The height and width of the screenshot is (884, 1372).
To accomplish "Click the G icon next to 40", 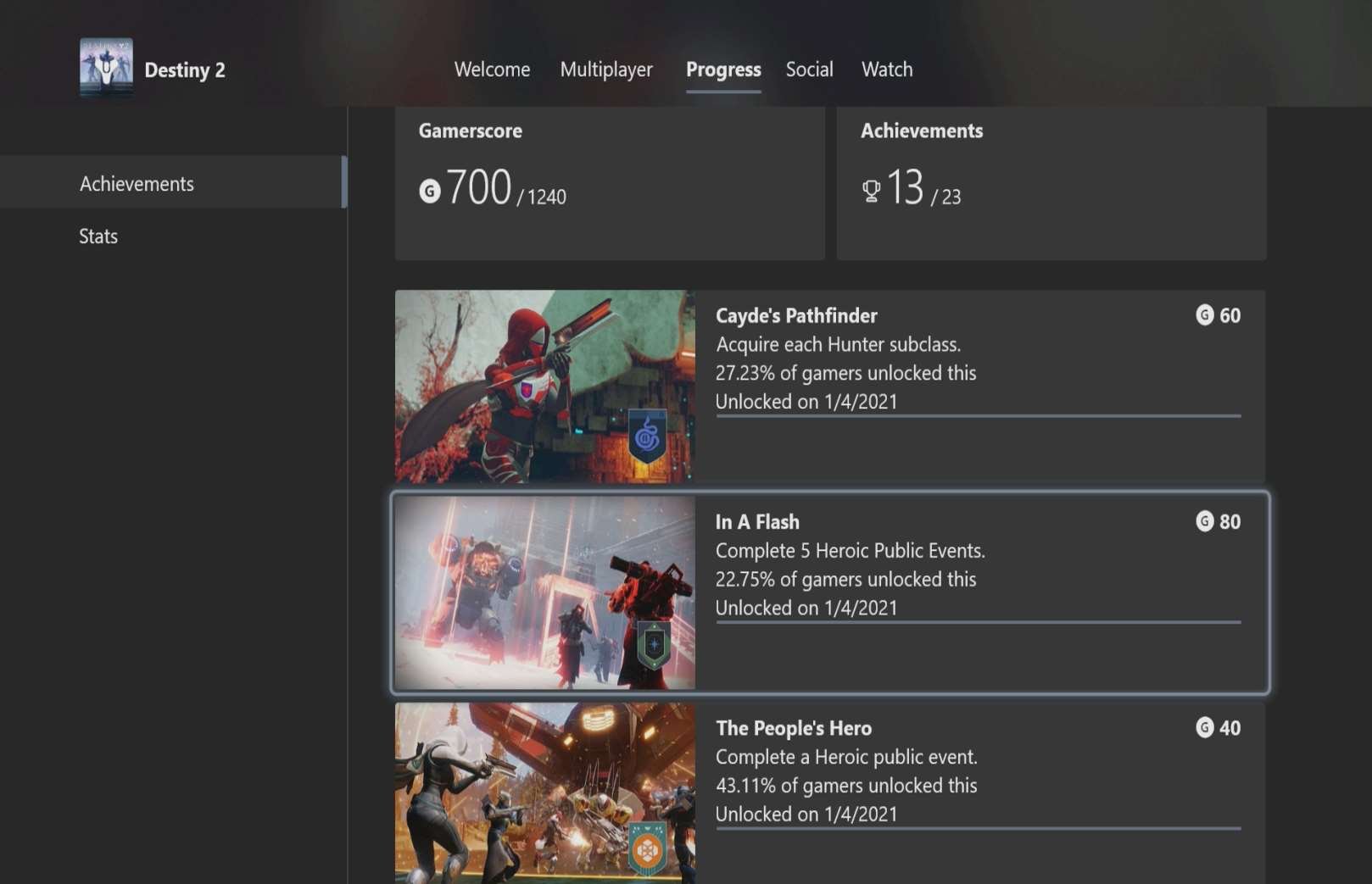I will click(x=1204, y=727).
